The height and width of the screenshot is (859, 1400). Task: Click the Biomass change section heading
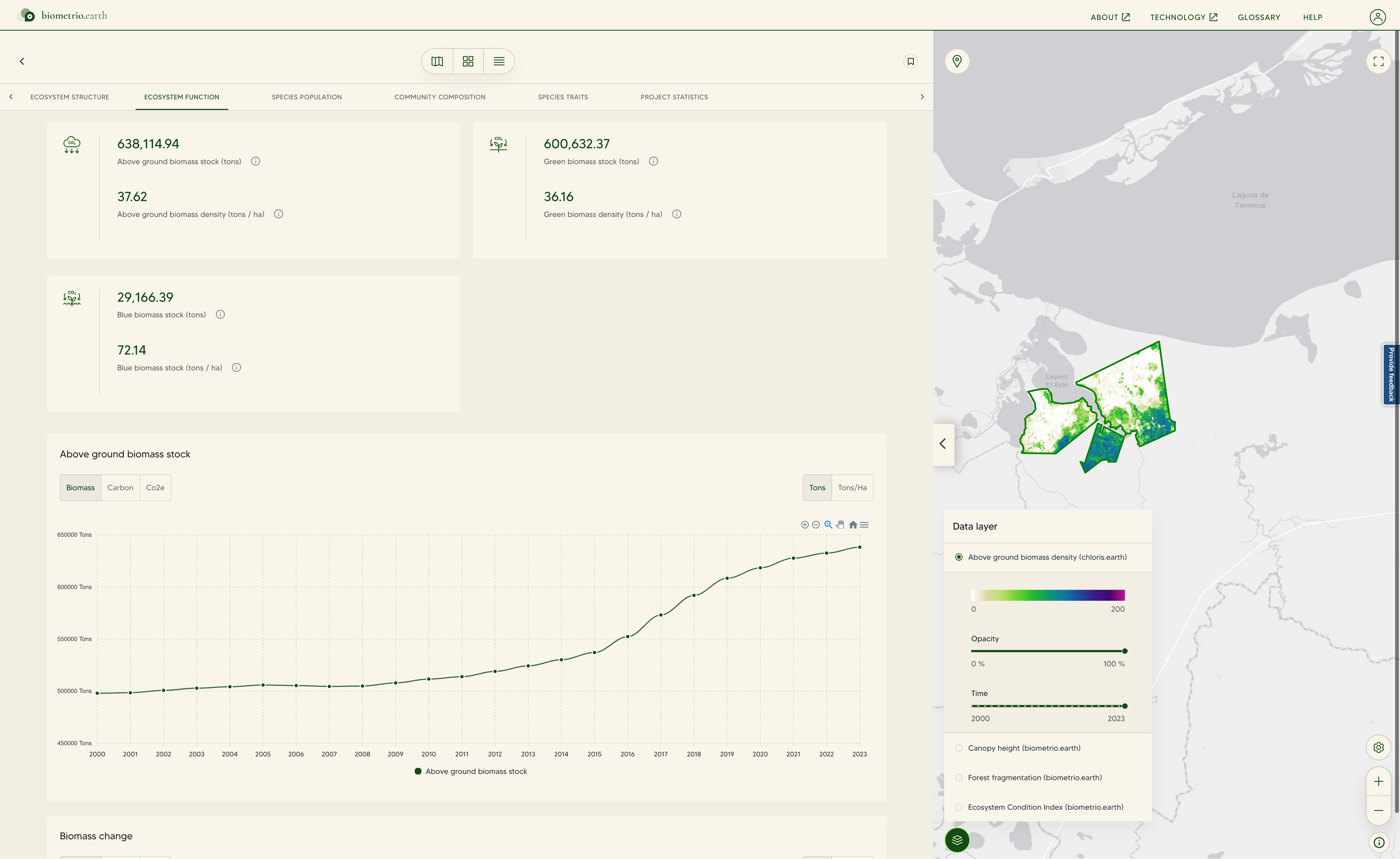pos(96,836)
